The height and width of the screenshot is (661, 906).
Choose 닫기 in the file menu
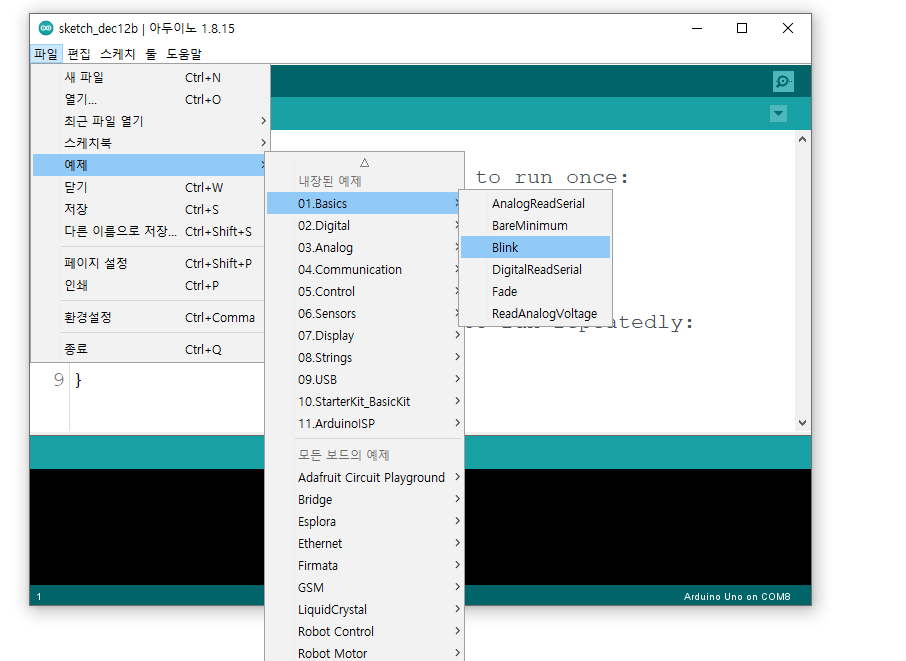149,187
